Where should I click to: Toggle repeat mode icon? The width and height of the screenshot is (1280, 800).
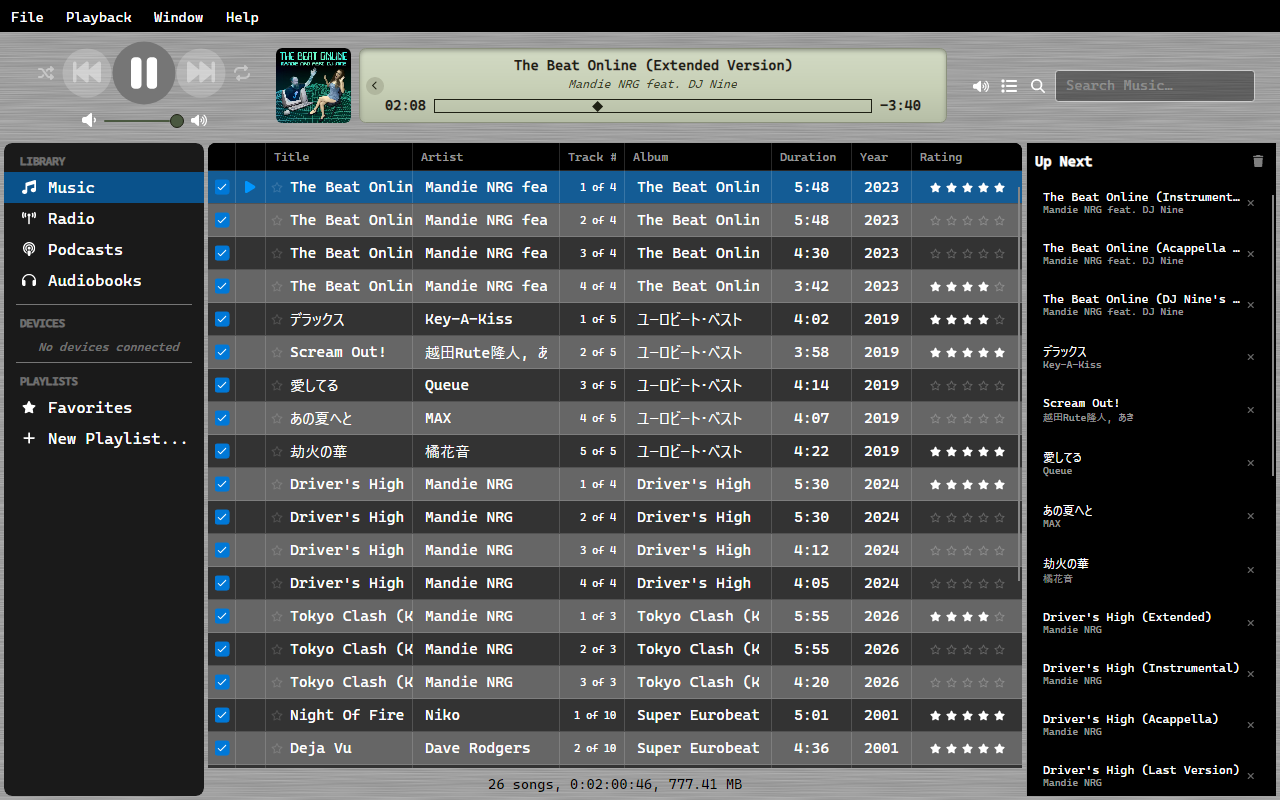point(242,73)
